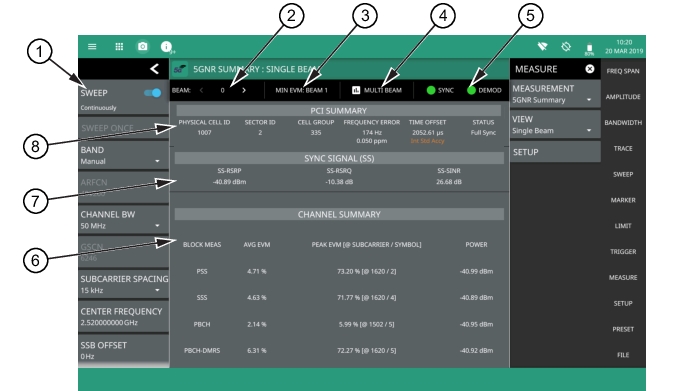Close the MEASURE panel with X

click(x=589, y=69)
